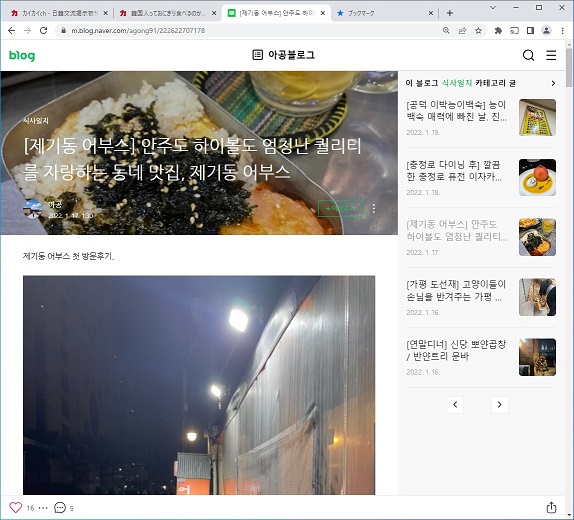Image resolution: width=574 pixels, height=520 pixels.
Task: Click the 제기동 어부스 첫 방문후기 text
Action: [68, 256]
